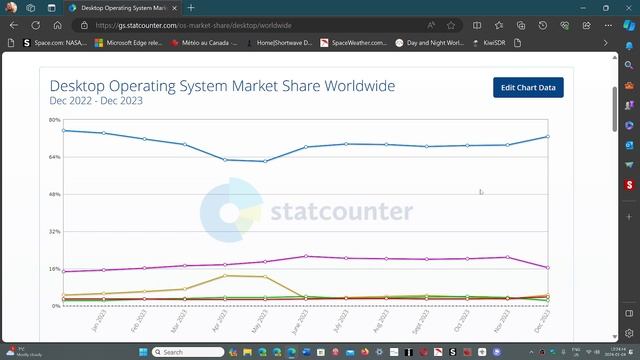
Task: Open the sidebar Search icon
Action: click(x=629, y=65)
